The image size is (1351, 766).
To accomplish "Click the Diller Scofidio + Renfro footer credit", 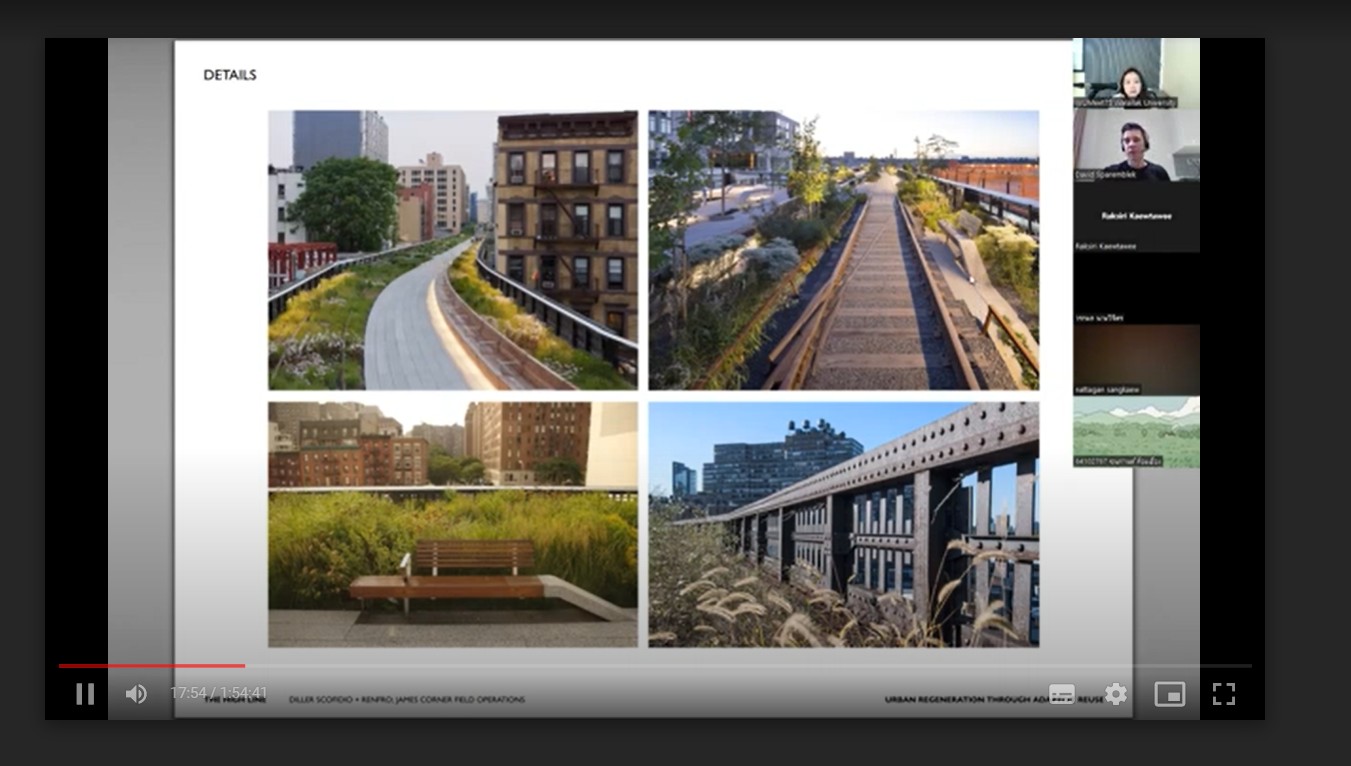I will pyautogui.click(x=406, y=700).
